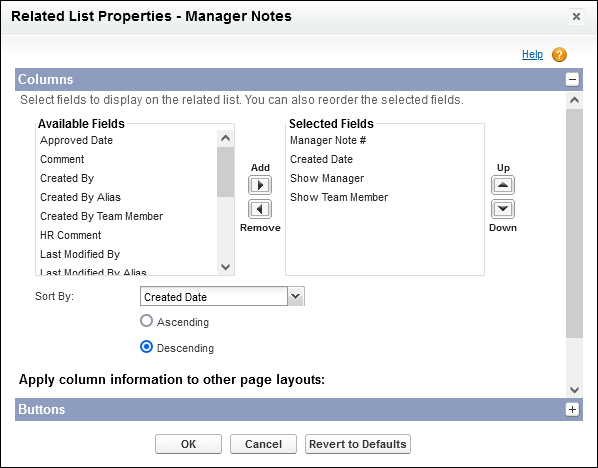Viewport: 598px width, 468px height.
Task: Collapse the Columns section minus icon
Action: pos(572,79)
